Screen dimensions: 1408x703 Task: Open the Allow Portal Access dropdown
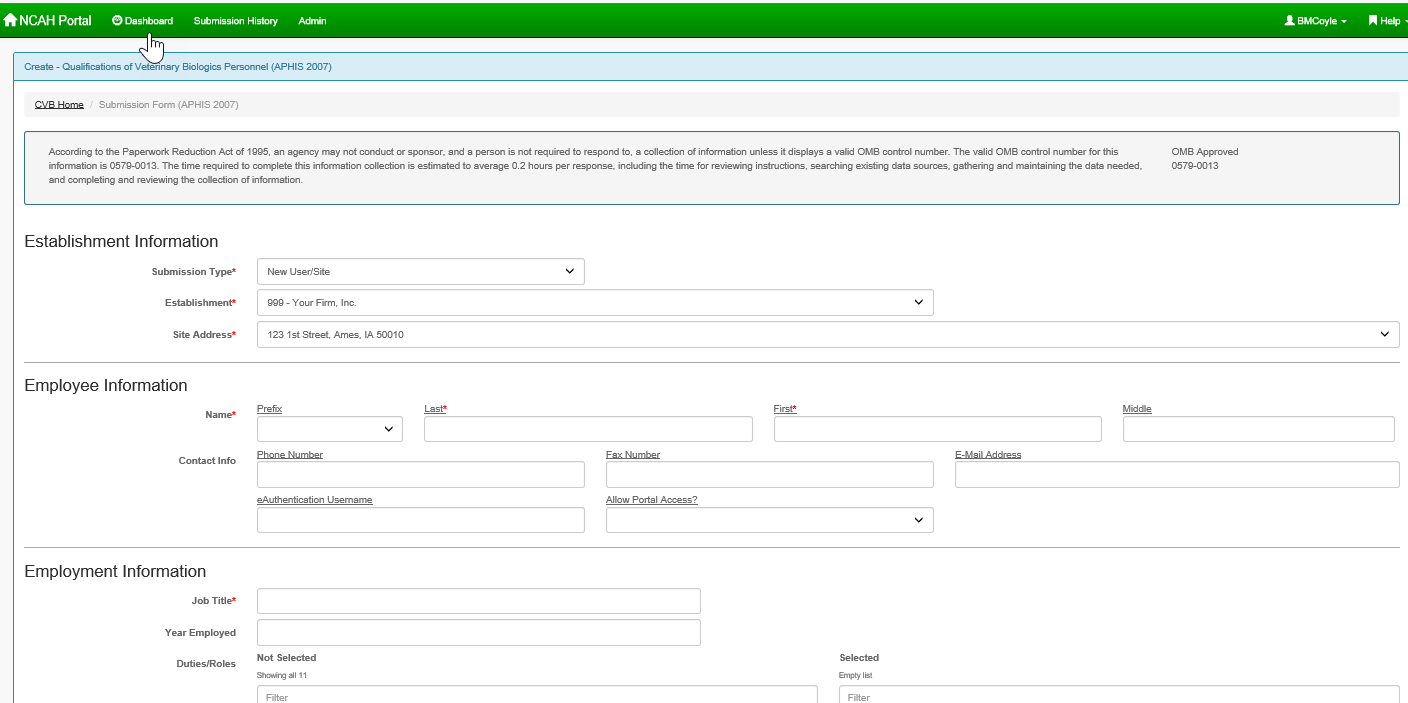point(769,520)
